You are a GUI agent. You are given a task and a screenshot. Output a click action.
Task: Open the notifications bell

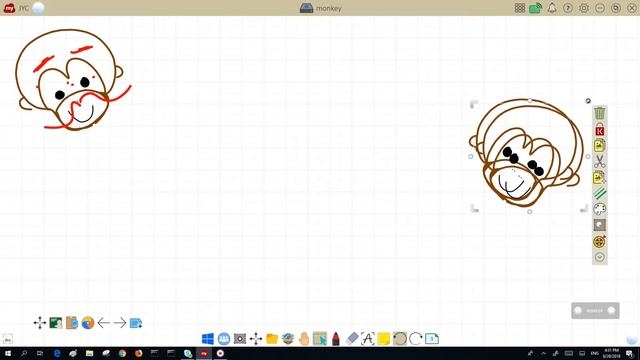pyautogui.click(x=552, y=8)
